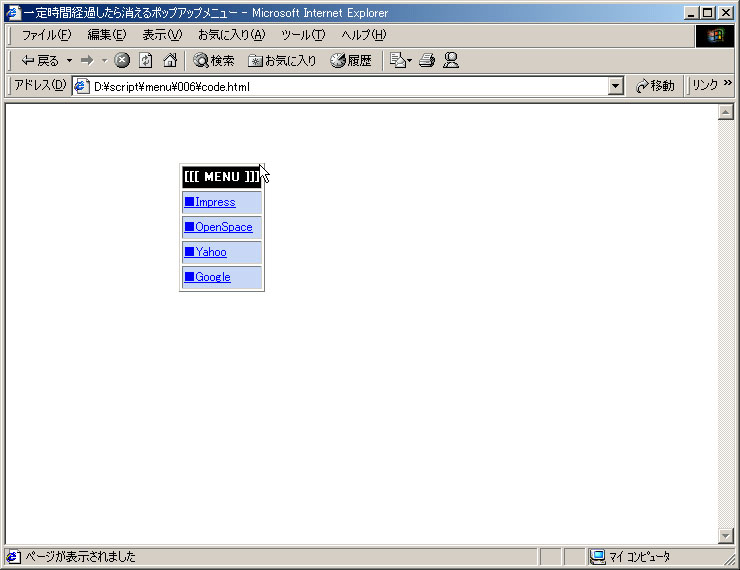Open the Tools (ツール) menu

[x=302, y=35]
